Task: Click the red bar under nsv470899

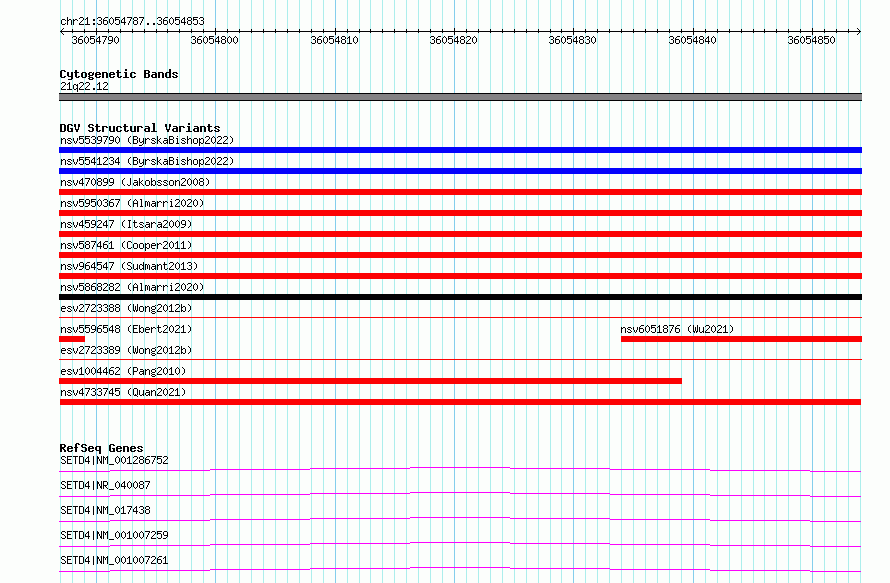Action: coord(460,192)
